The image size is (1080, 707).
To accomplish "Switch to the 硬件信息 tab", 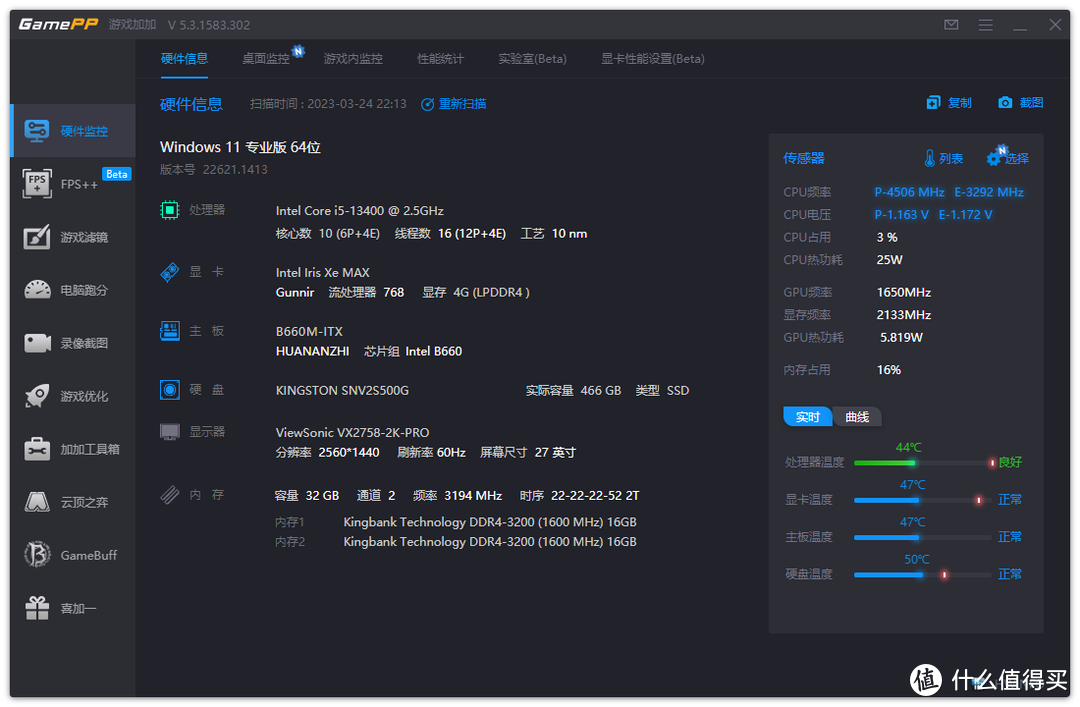I will (184, 59).
